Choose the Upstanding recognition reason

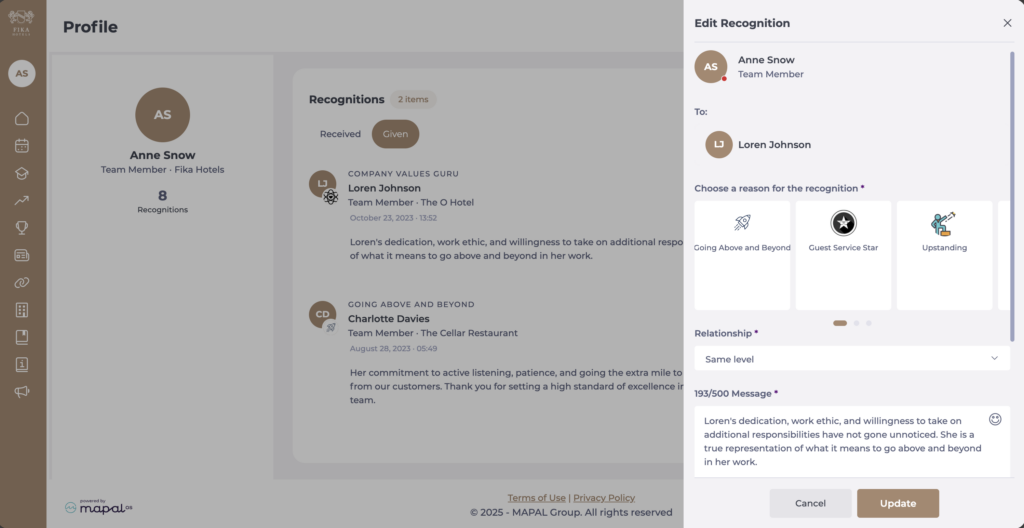pos(944,255)
